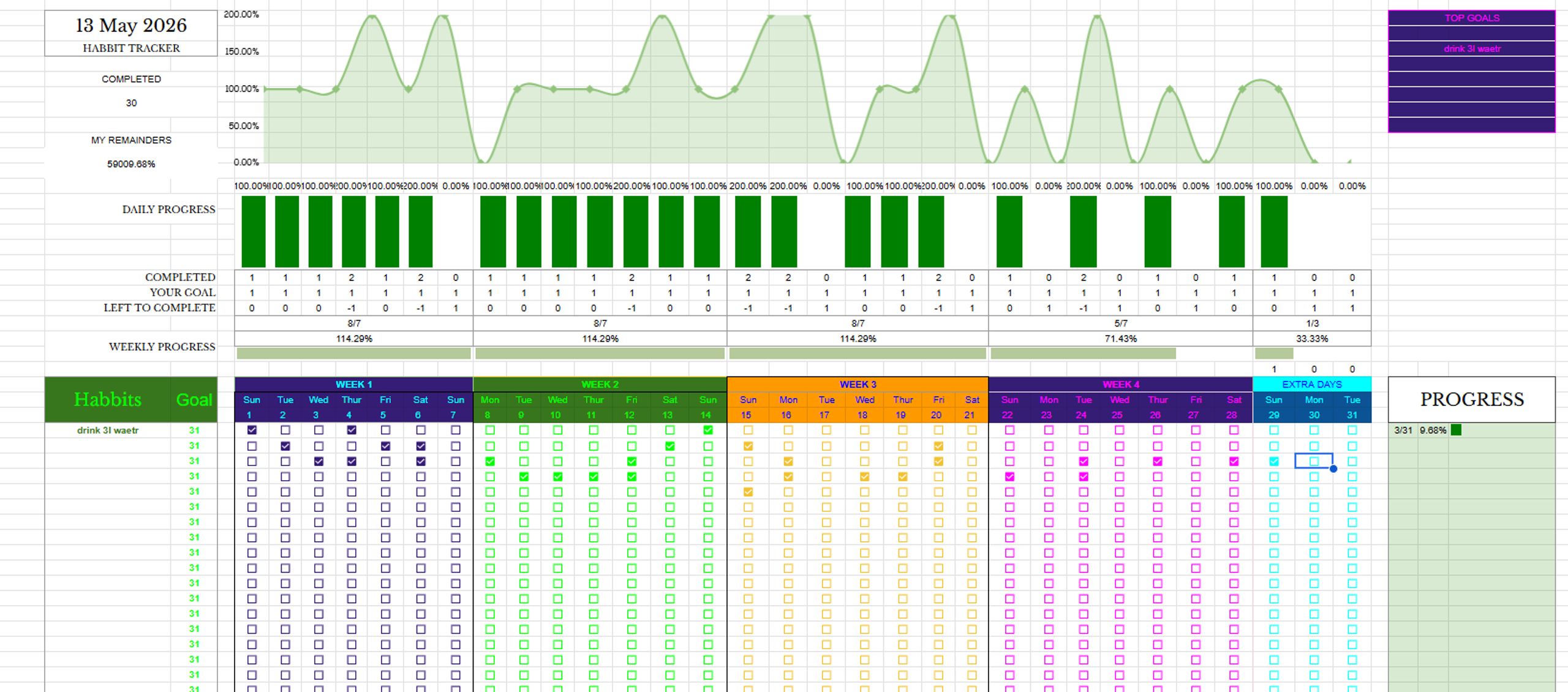
Task: Click the 'WEEK 4' header
Action: (x=1121, y=385)
